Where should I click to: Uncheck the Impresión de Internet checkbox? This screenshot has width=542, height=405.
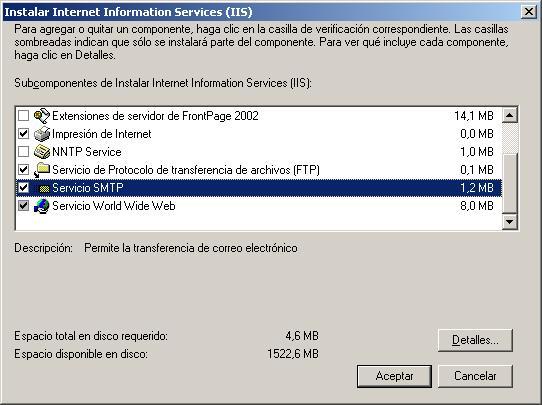[x=23, y=133]
